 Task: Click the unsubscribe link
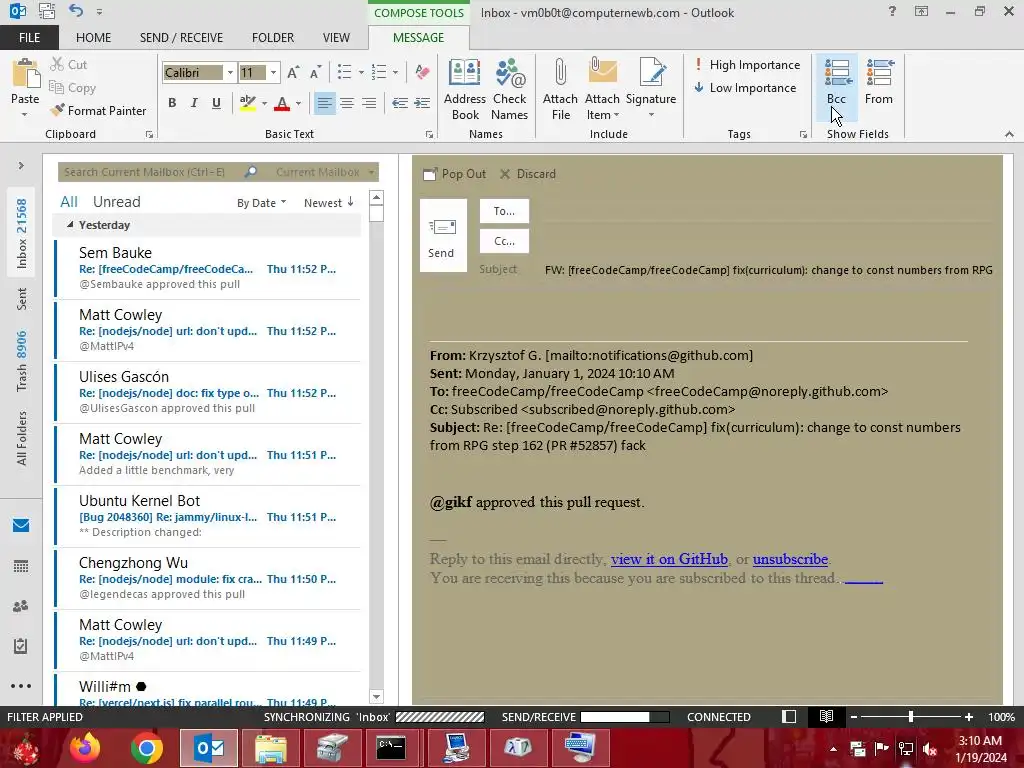click(790, 559)
